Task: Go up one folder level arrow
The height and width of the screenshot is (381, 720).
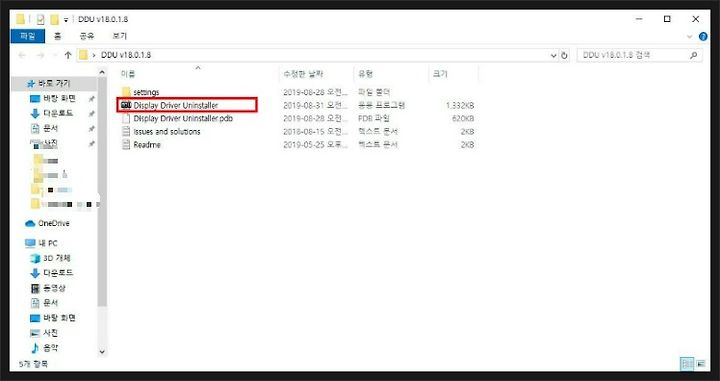Action: pyautogui.click(x=68, y=55)
